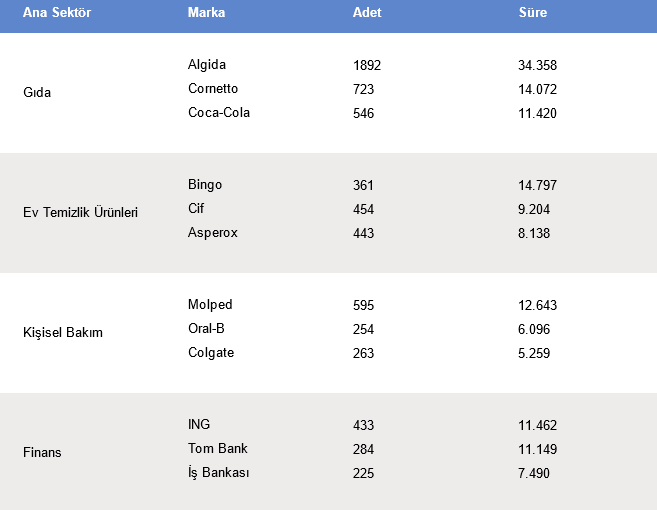This screenshot has height=510, width=657.
Task: Click the Süre column header
Action: (x=533, y=12)
